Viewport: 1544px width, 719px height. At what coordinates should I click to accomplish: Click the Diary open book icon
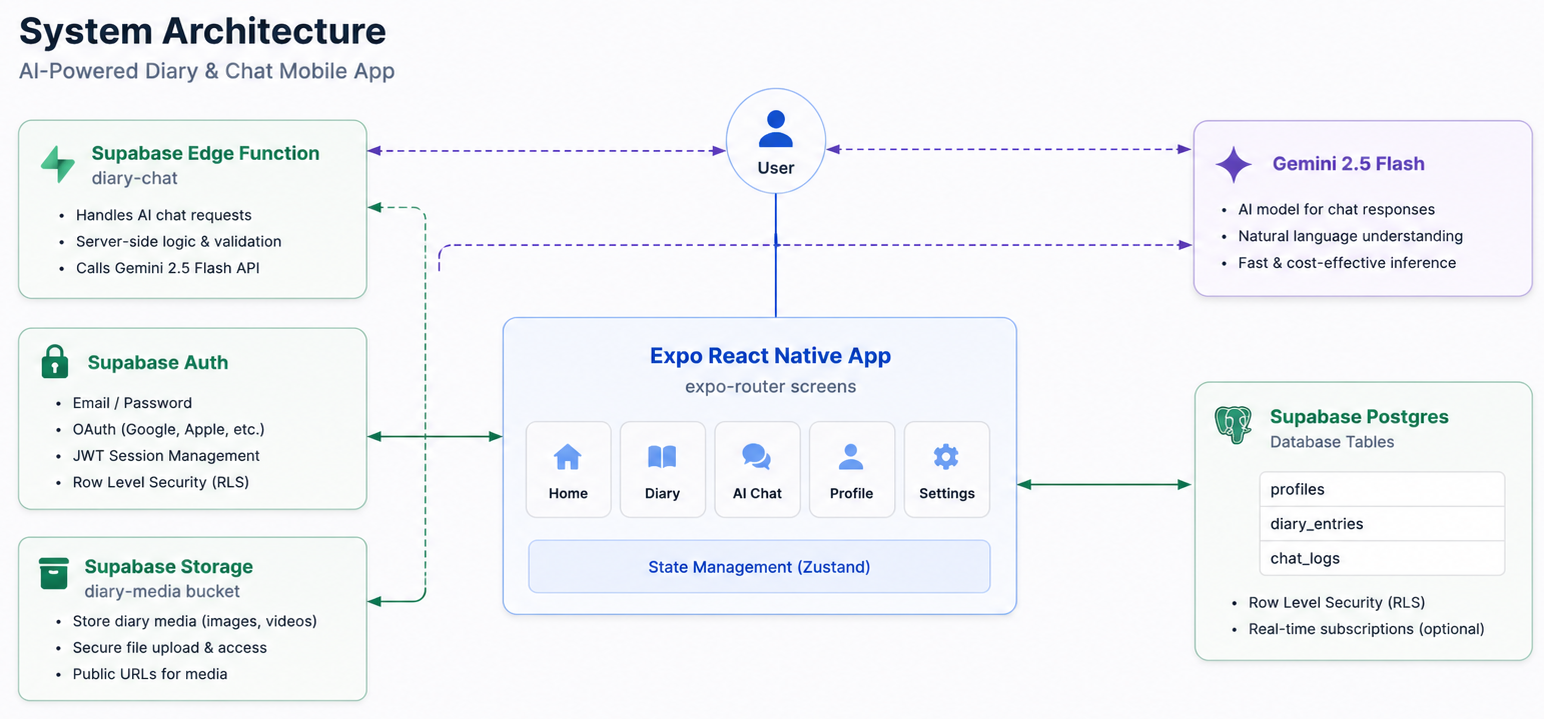click(662, 457)
